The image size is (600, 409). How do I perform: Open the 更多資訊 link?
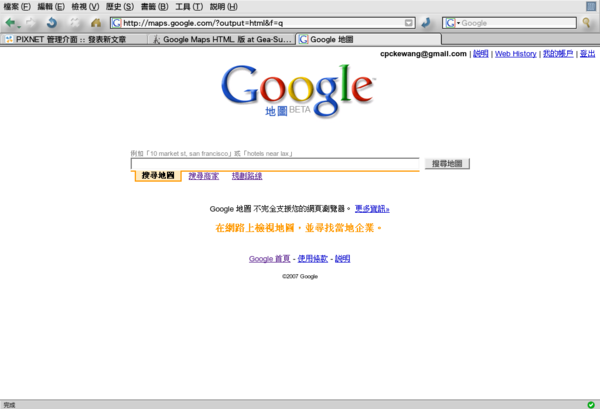tap(372, 209)
